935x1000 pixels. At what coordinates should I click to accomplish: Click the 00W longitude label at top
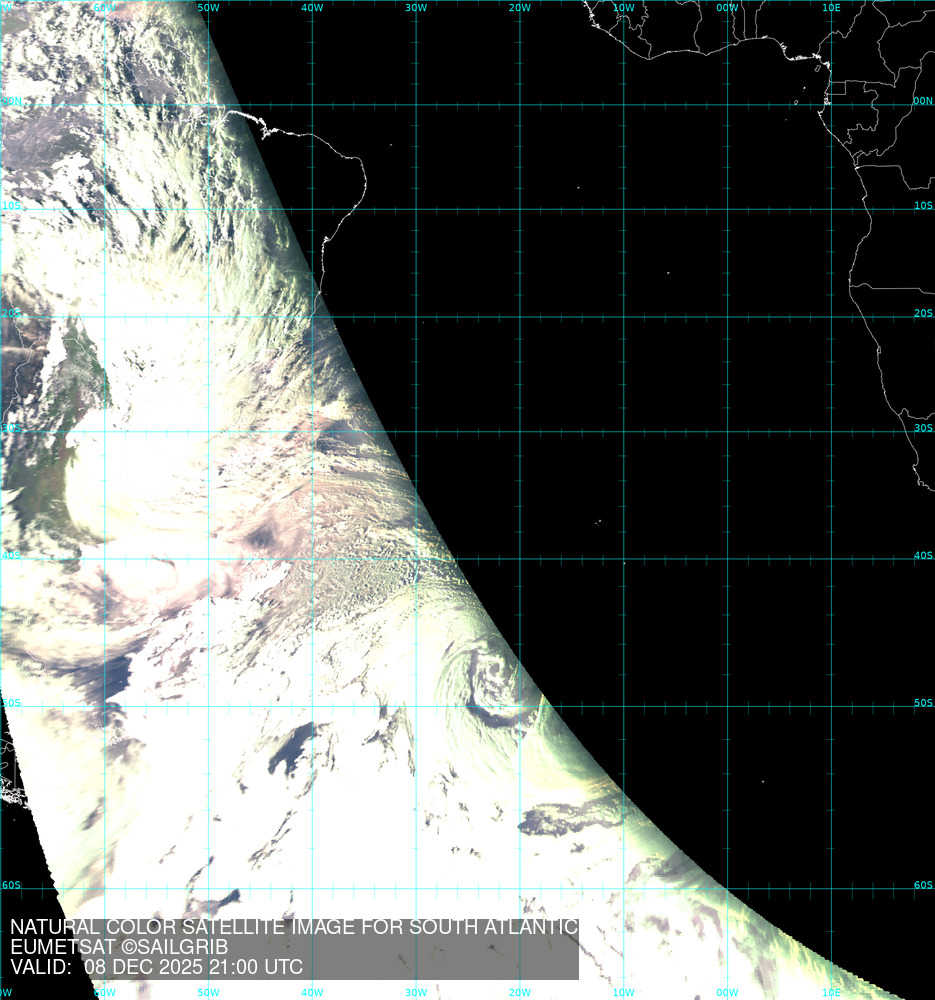pyautogui.click(x=727, y=8)
